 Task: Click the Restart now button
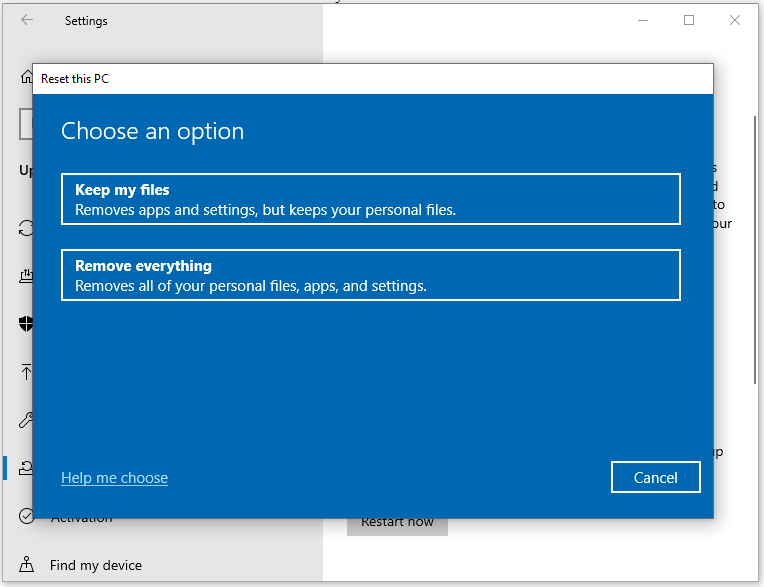(397, 522)
